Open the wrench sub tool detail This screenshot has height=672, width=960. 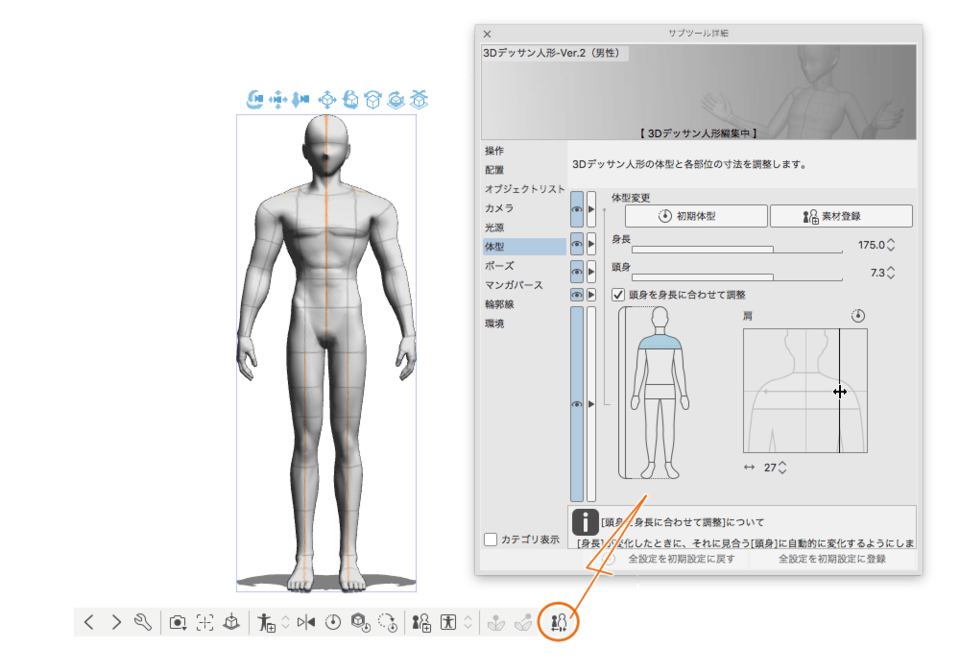click(x=143, y=622)
